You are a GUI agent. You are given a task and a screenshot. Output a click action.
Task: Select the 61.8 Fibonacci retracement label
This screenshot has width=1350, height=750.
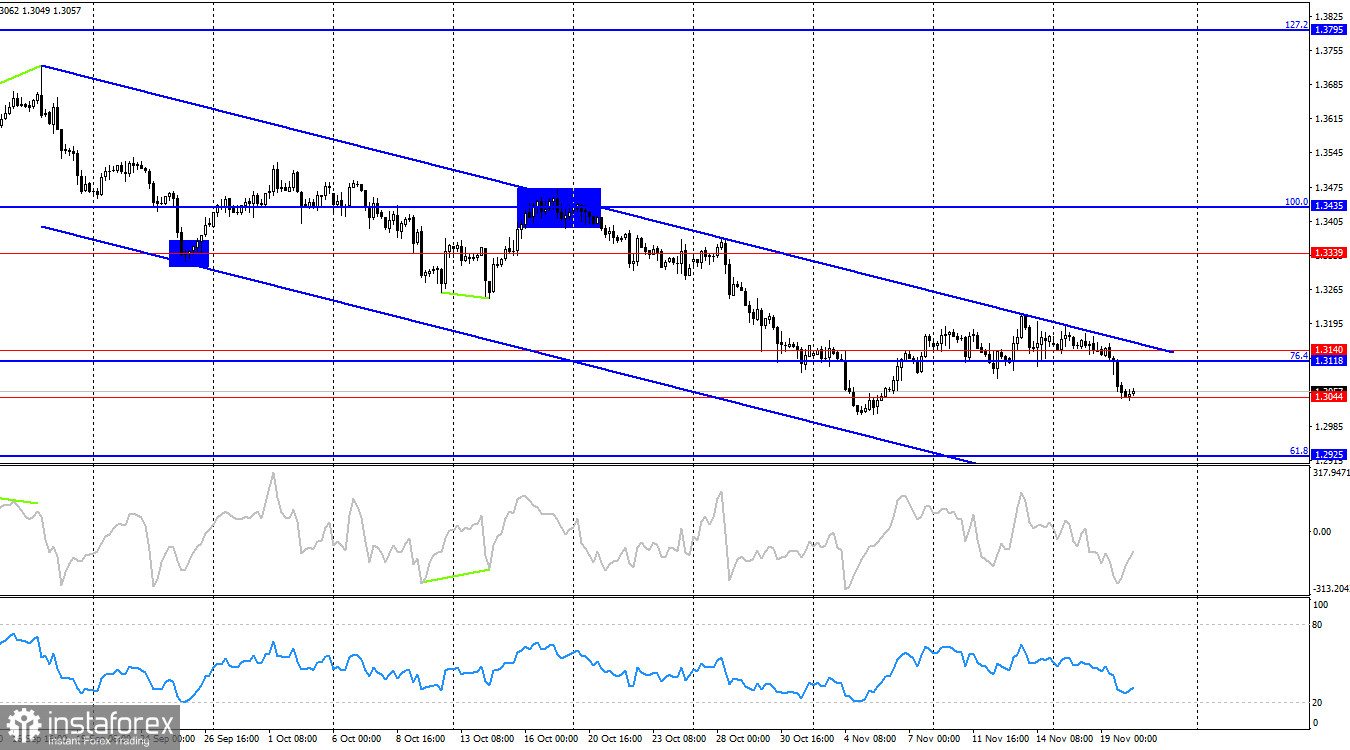coord(1297,451)
